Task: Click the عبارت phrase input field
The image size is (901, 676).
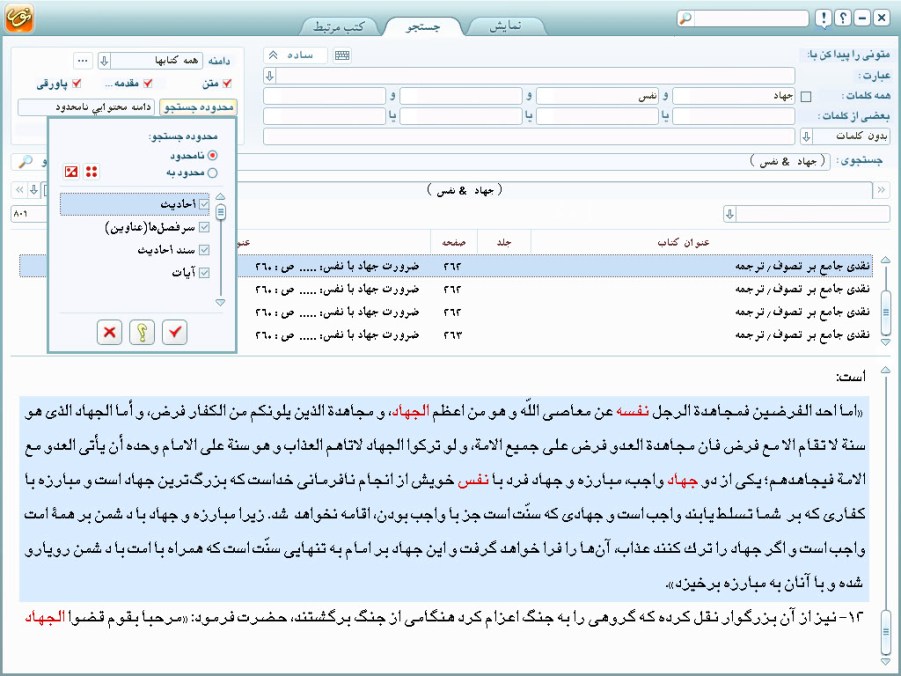Action: [536, 75]
